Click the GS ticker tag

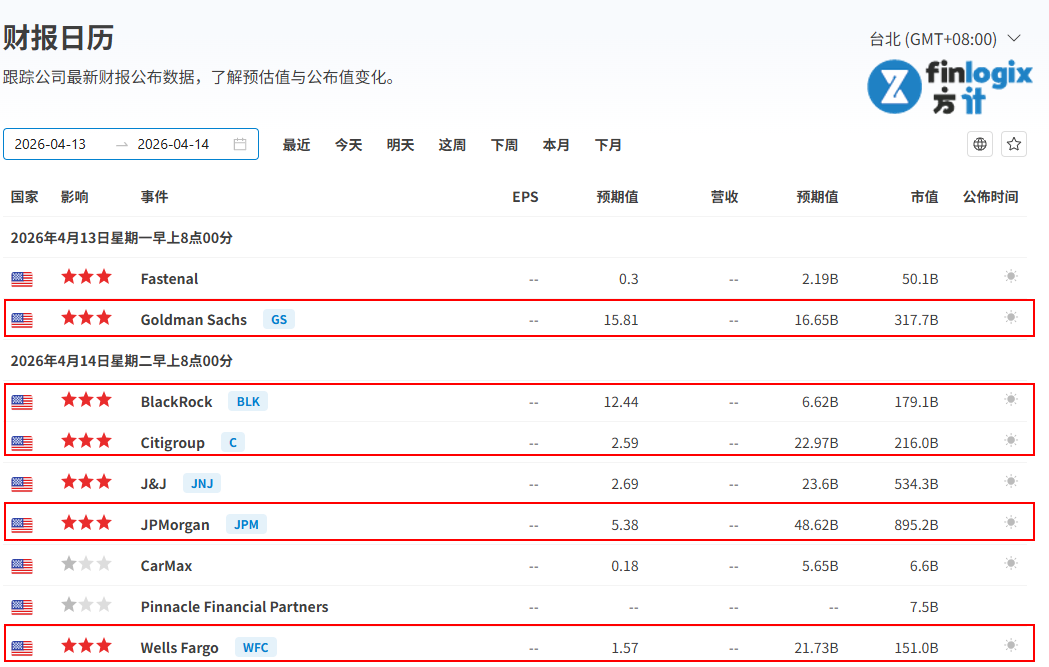point(279,320)
